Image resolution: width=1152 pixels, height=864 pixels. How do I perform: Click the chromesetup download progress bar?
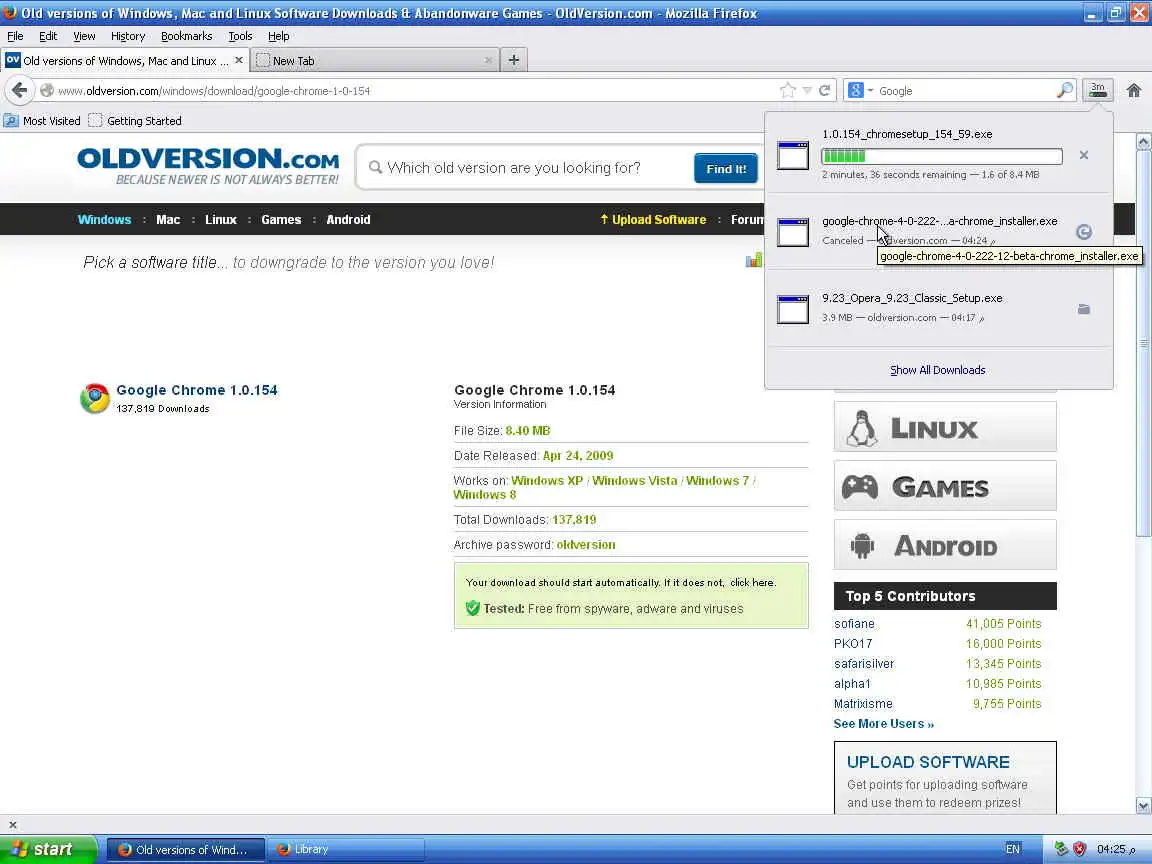pyautogui.click(x=942, y=156)
